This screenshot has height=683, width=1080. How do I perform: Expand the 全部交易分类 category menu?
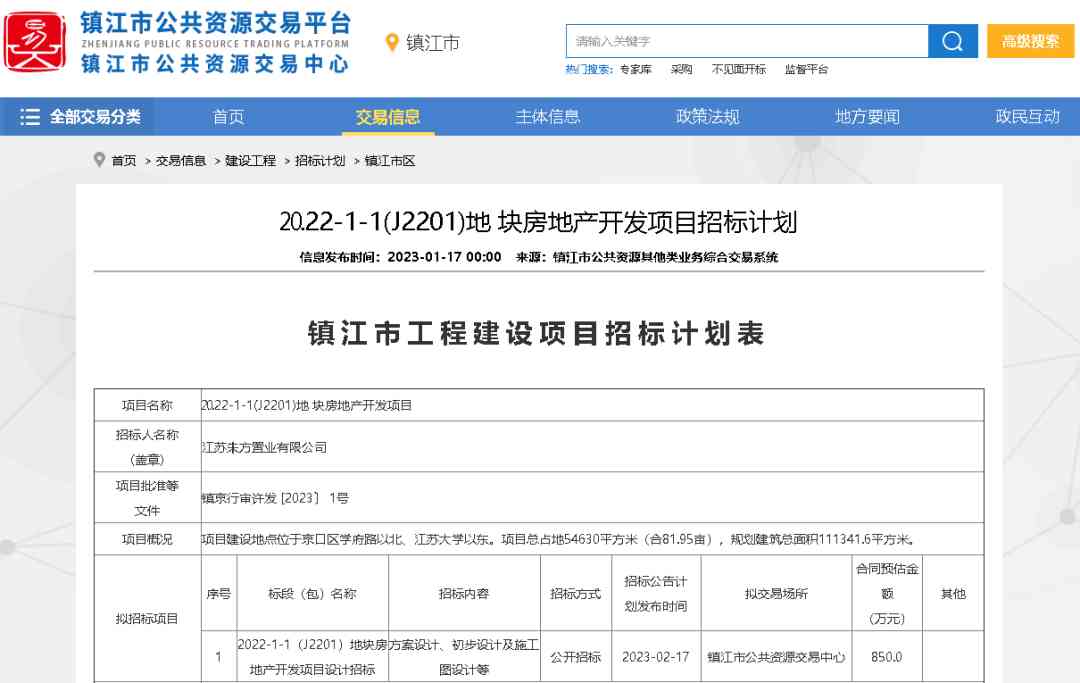[x=95, y=117]
